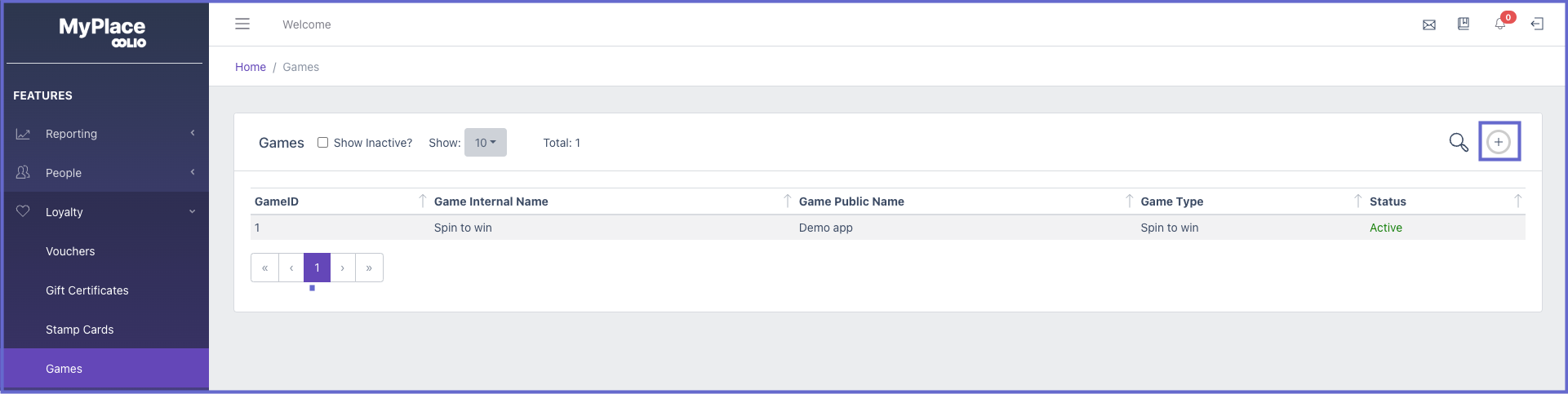Image resolution: width=1568 pixels, height=394 pixels.
Task: Click the Reporting chart icon
Action: click(x=23, y=134)
